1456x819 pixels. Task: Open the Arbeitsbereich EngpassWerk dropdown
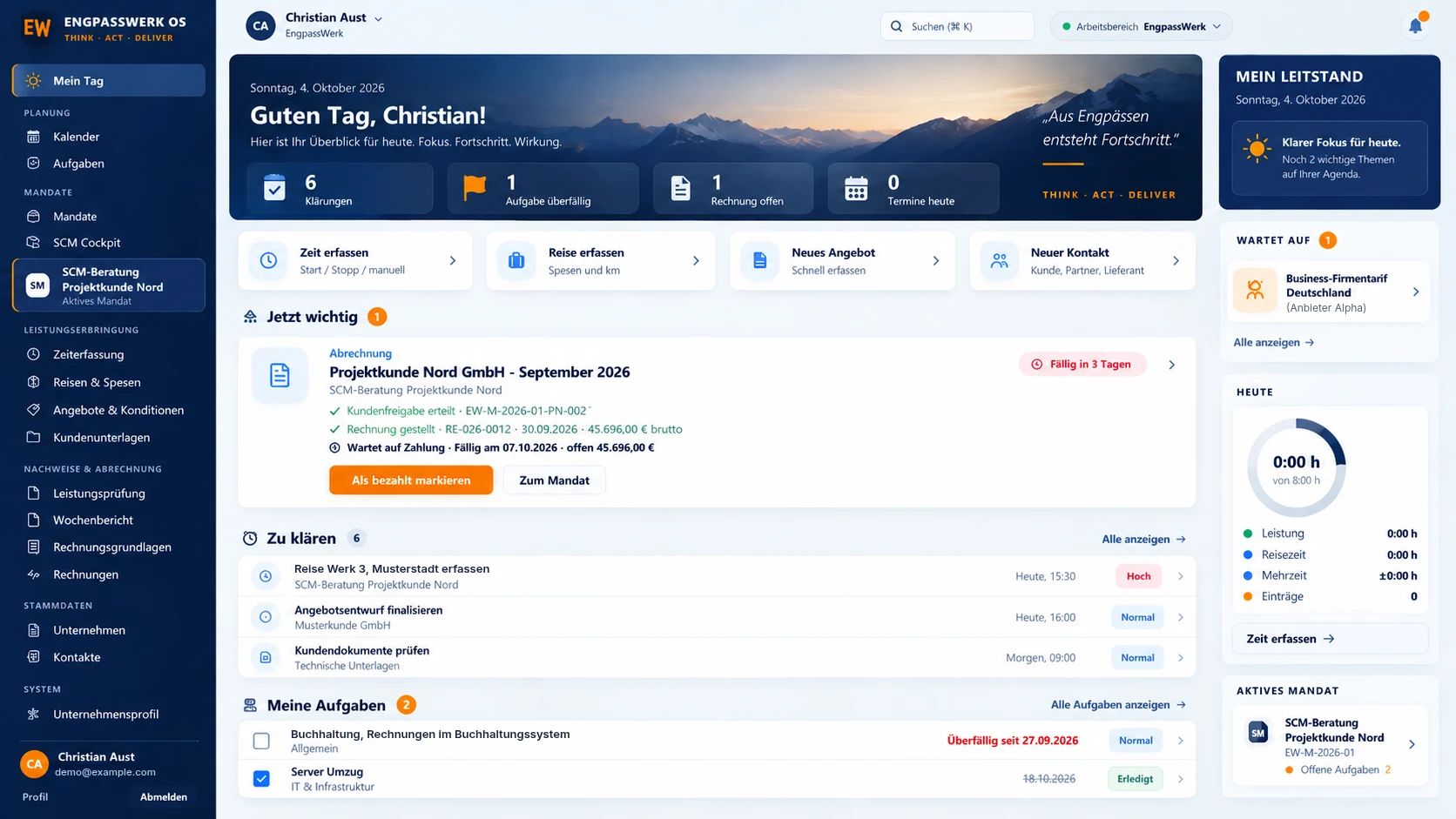pyautogui.click(x=1141, y=26)
